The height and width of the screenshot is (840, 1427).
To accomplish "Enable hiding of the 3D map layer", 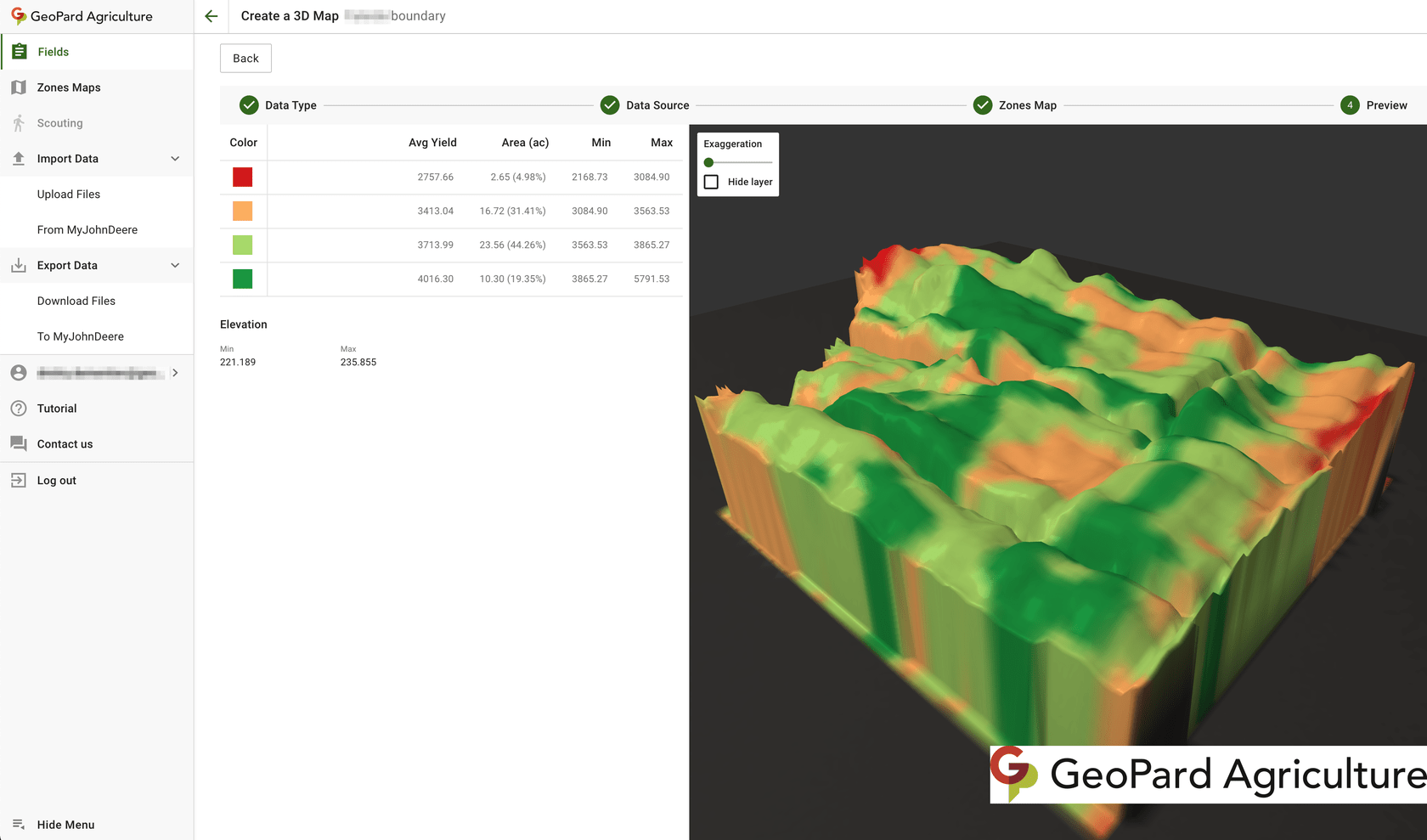I will pyautogui.click(x=711, y=182).
